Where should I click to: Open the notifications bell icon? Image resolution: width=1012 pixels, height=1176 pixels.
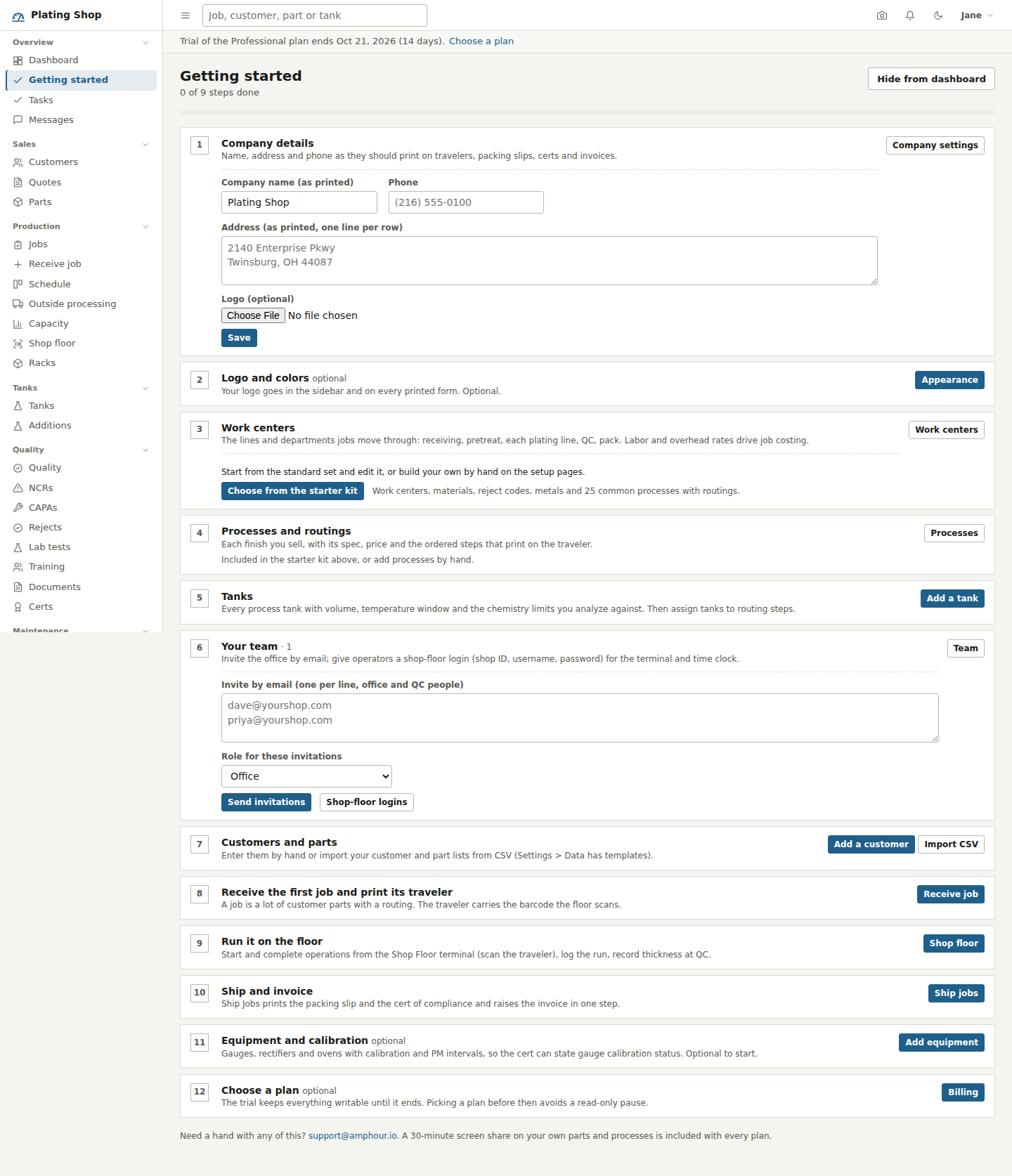coord(910,15)
